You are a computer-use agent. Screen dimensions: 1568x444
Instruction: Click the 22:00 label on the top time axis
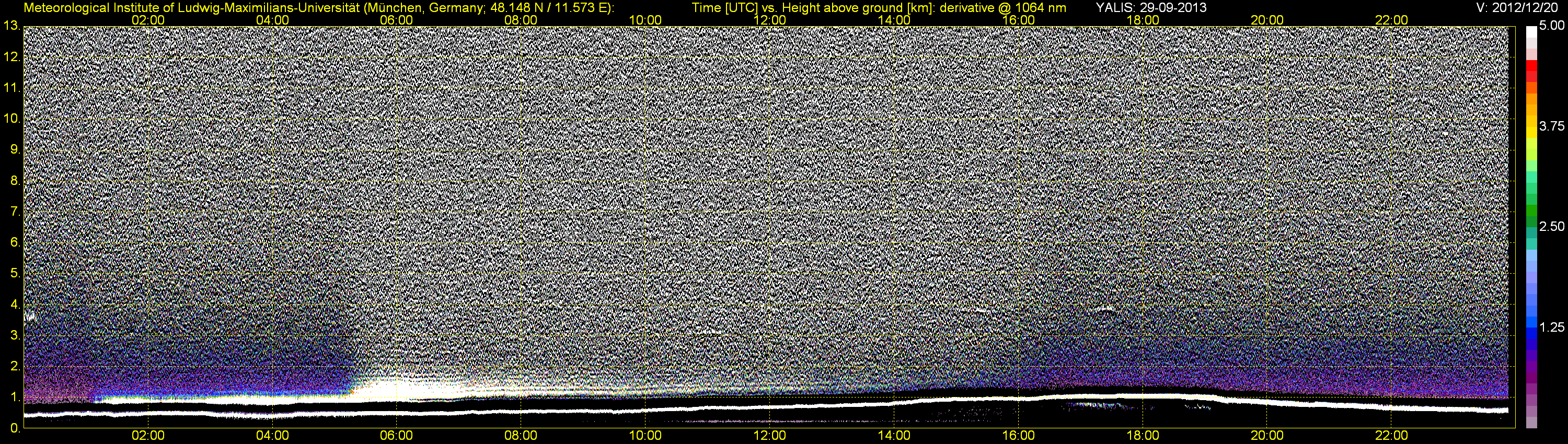[x=1391, y=20]
